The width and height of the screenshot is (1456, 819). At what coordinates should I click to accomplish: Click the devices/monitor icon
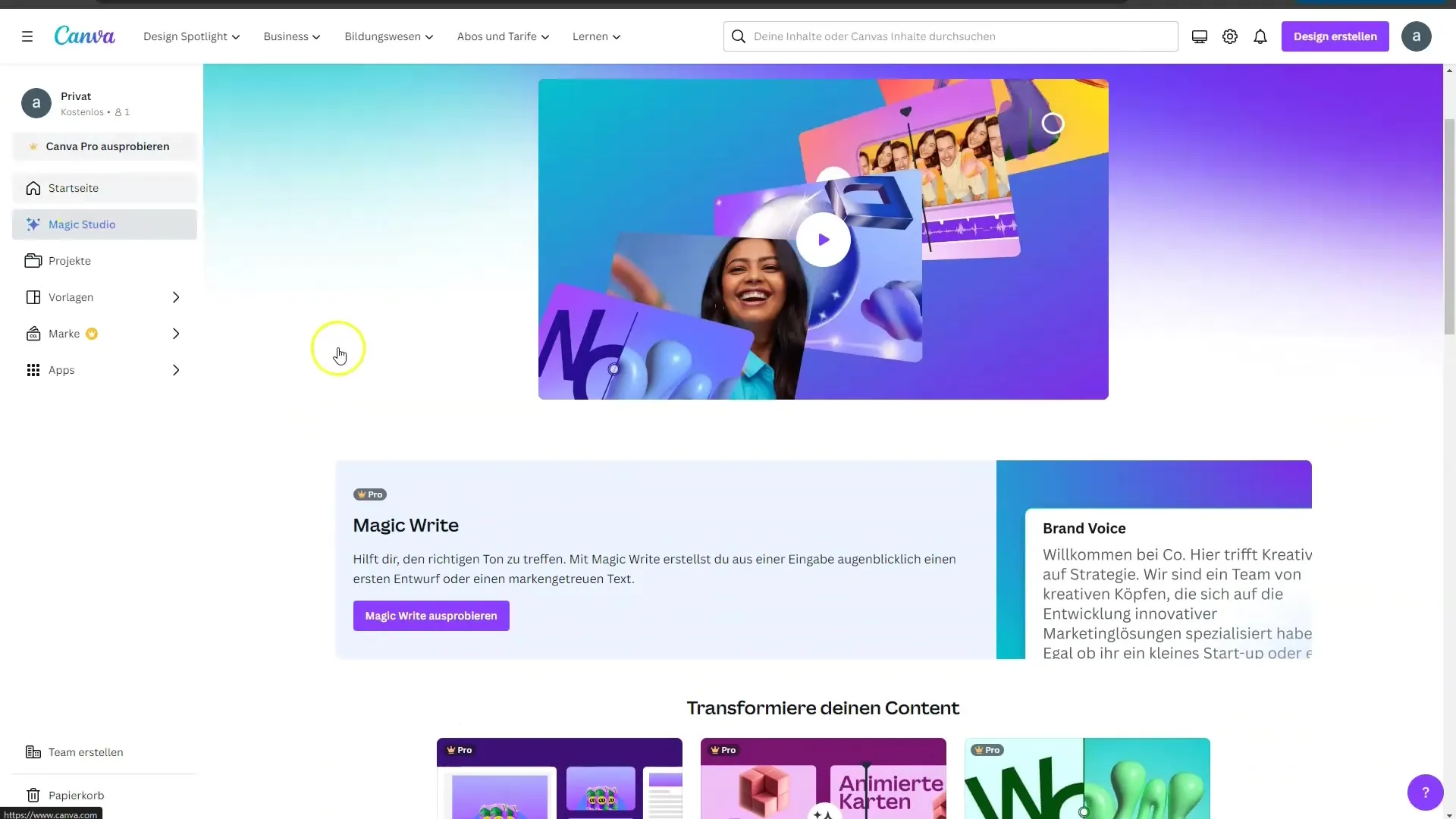coord(1199,37)
